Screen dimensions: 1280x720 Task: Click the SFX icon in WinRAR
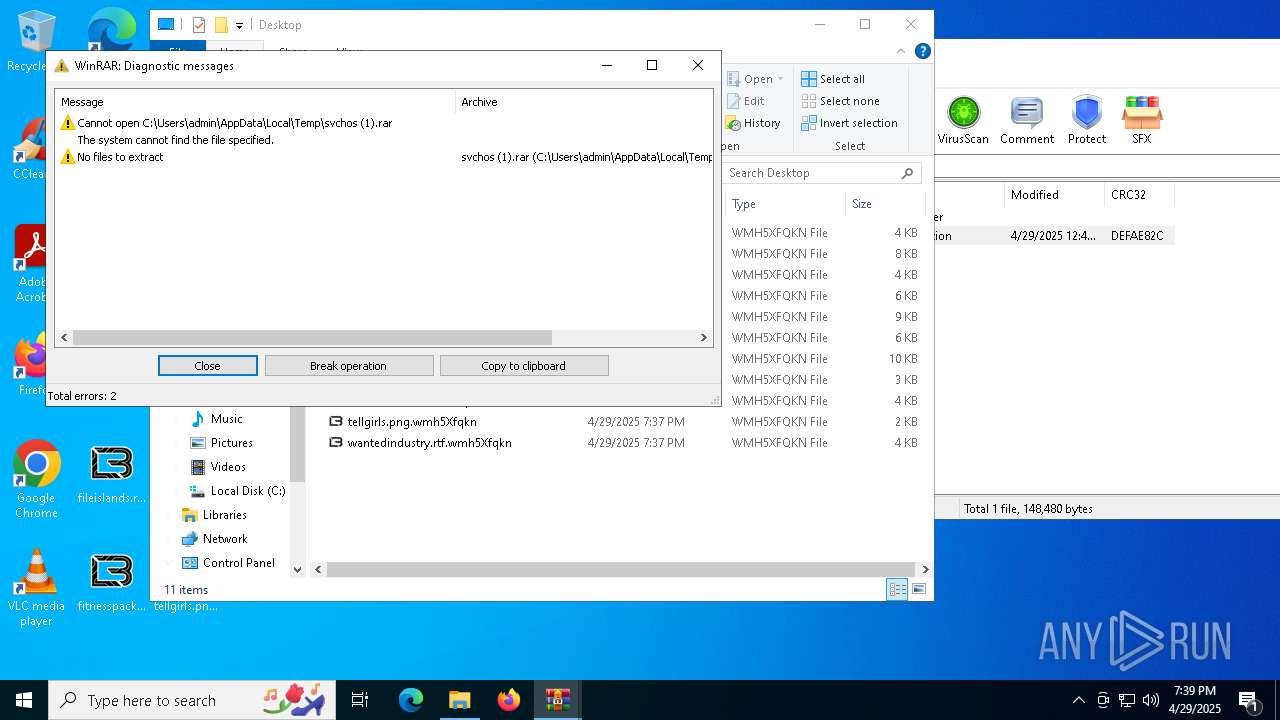pyautogui.click(x=1141, y=120)
